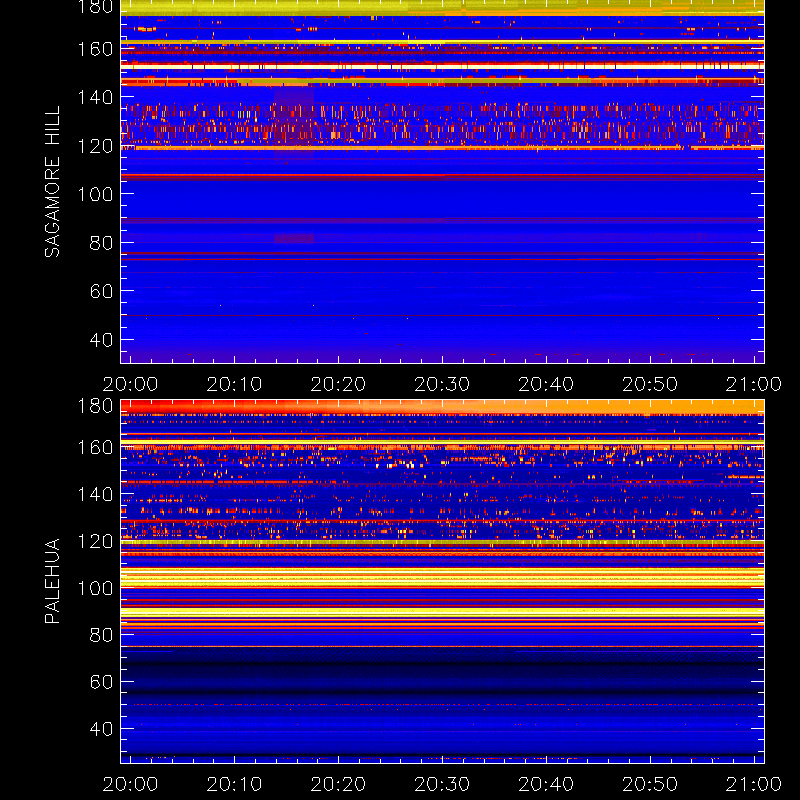
Task: Pick the 120 frequency label on Sagamore Hill axis
Action: [x=95, y=146]
